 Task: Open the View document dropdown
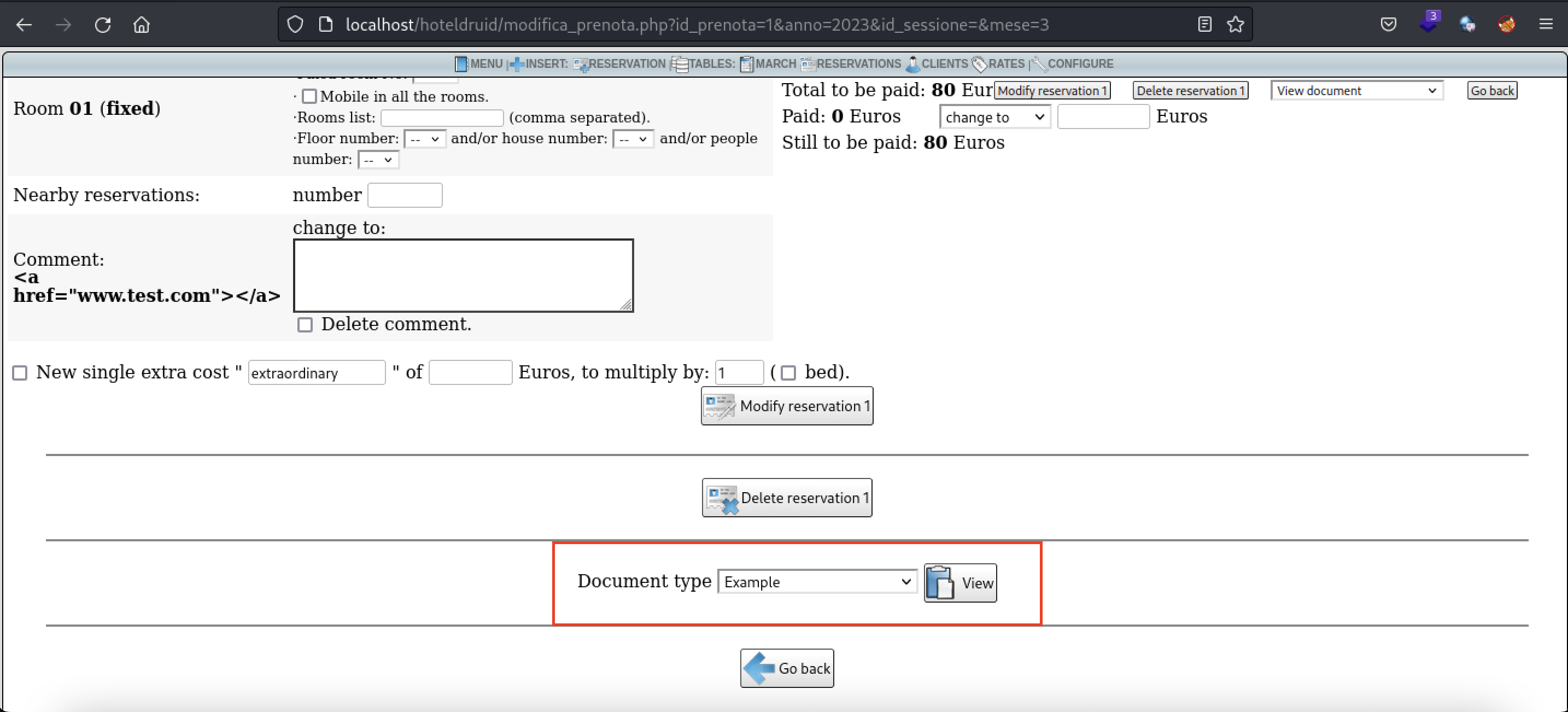(x=1356, y=91)
